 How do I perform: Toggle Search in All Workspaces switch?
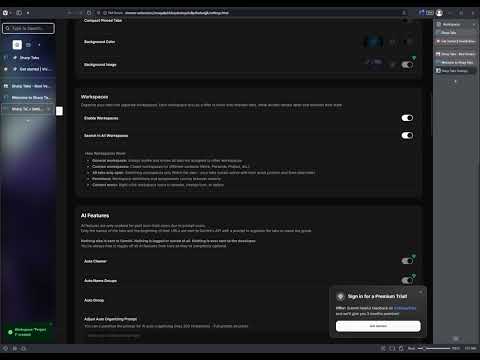point(407,135)
